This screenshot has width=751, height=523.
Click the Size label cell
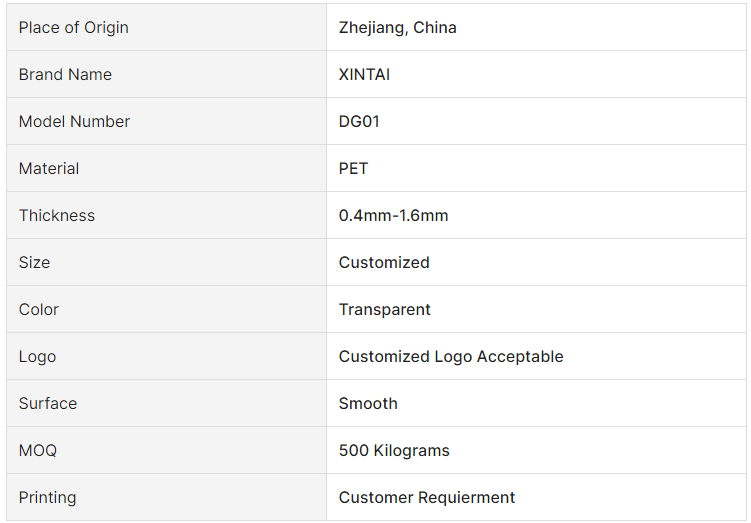166,262
